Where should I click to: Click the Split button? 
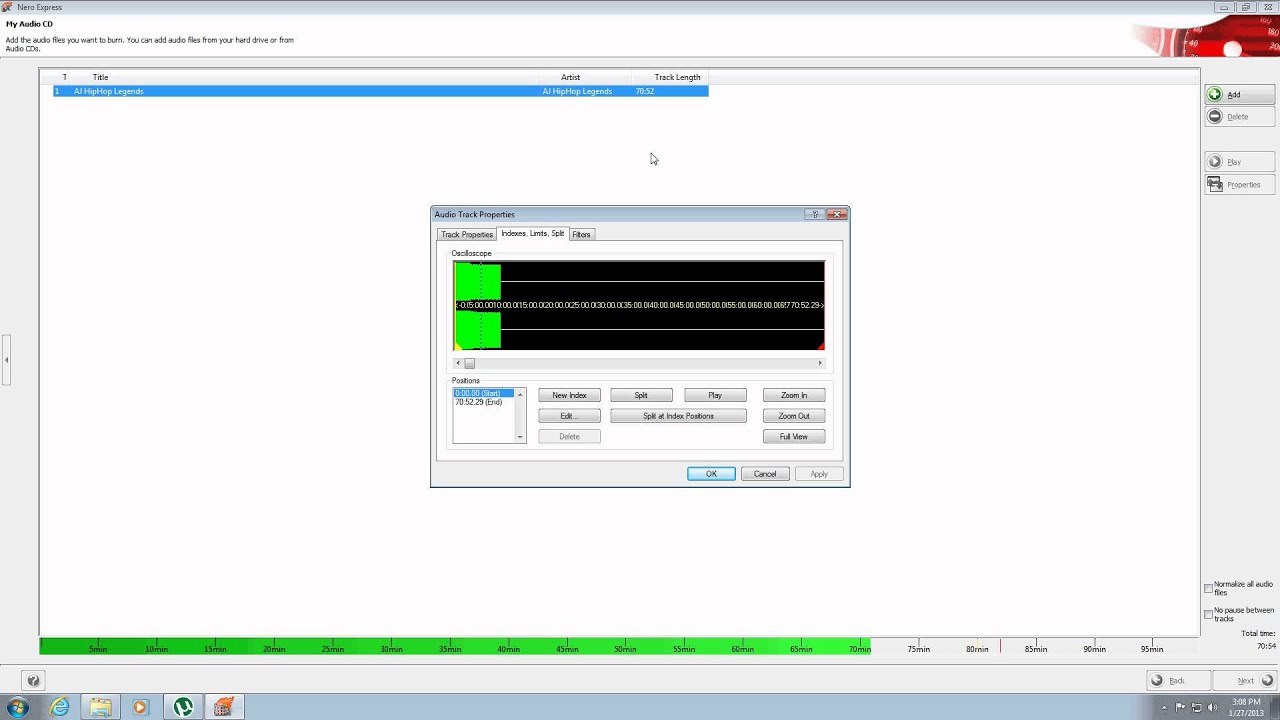[641, 395]
